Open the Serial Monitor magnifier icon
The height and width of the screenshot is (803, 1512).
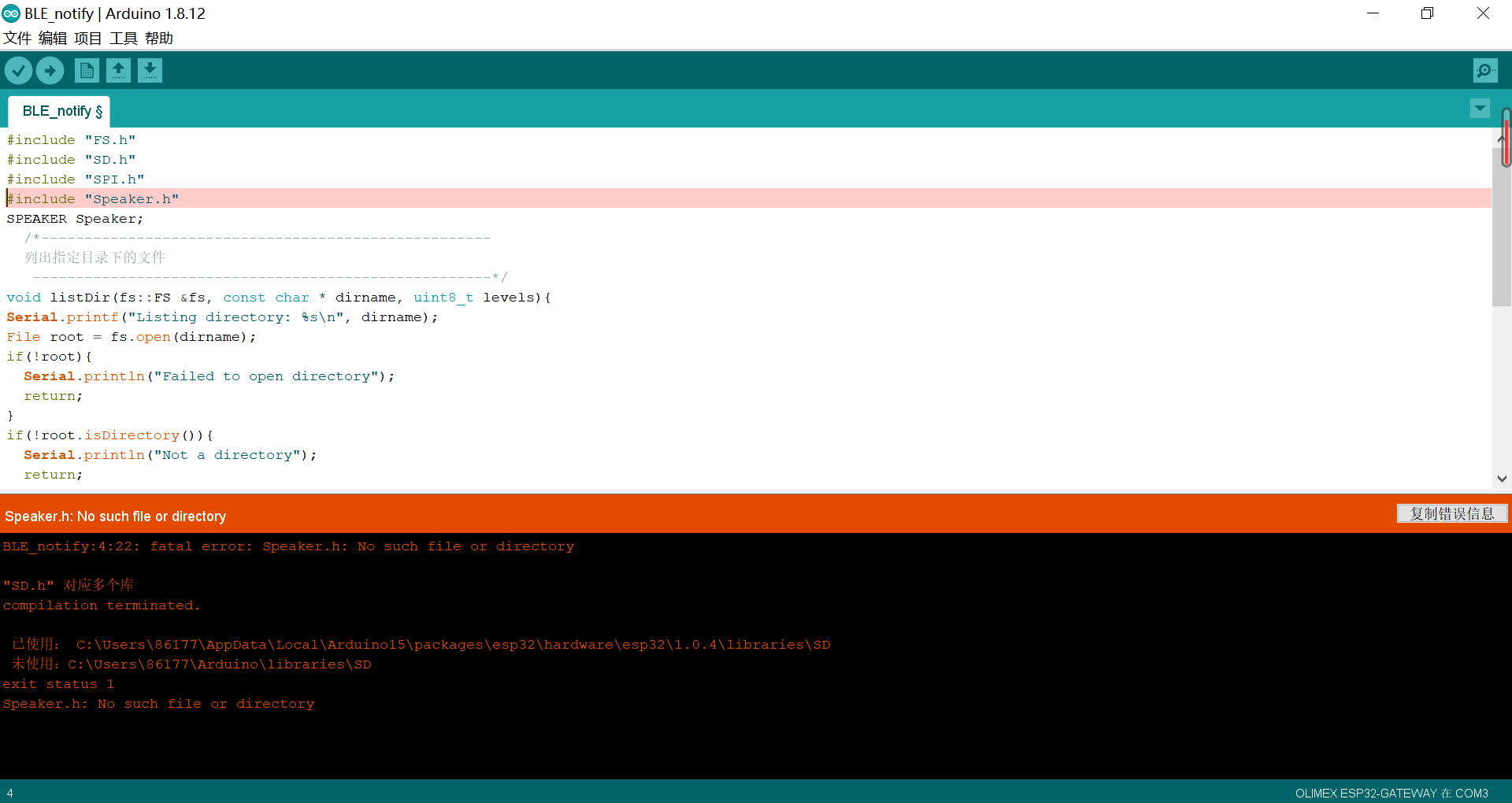1485,71
